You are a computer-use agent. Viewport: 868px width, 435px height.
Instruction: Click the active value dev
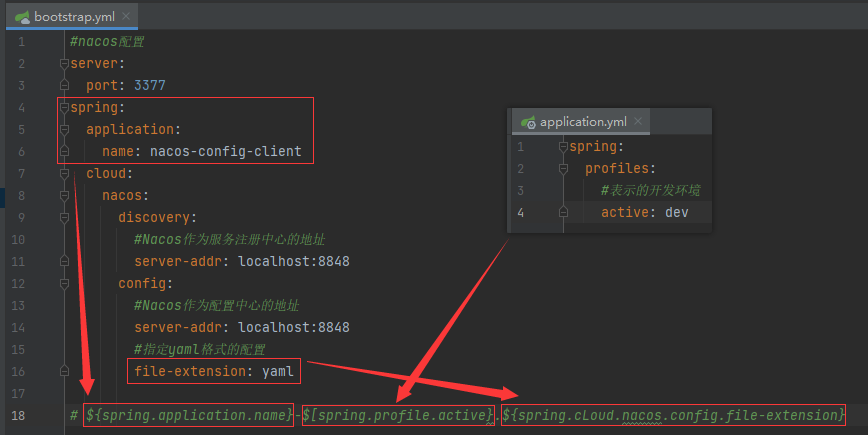tap(676, 213)
